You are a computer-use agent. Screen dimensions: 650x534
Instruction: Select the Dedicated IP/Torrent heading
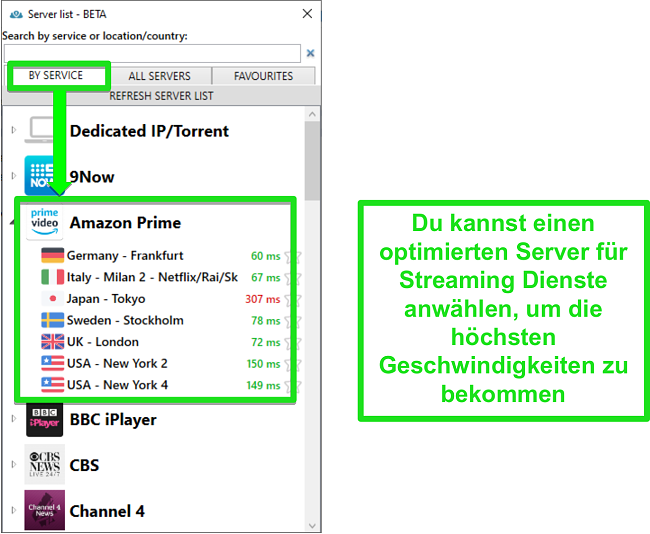[149, 131]
